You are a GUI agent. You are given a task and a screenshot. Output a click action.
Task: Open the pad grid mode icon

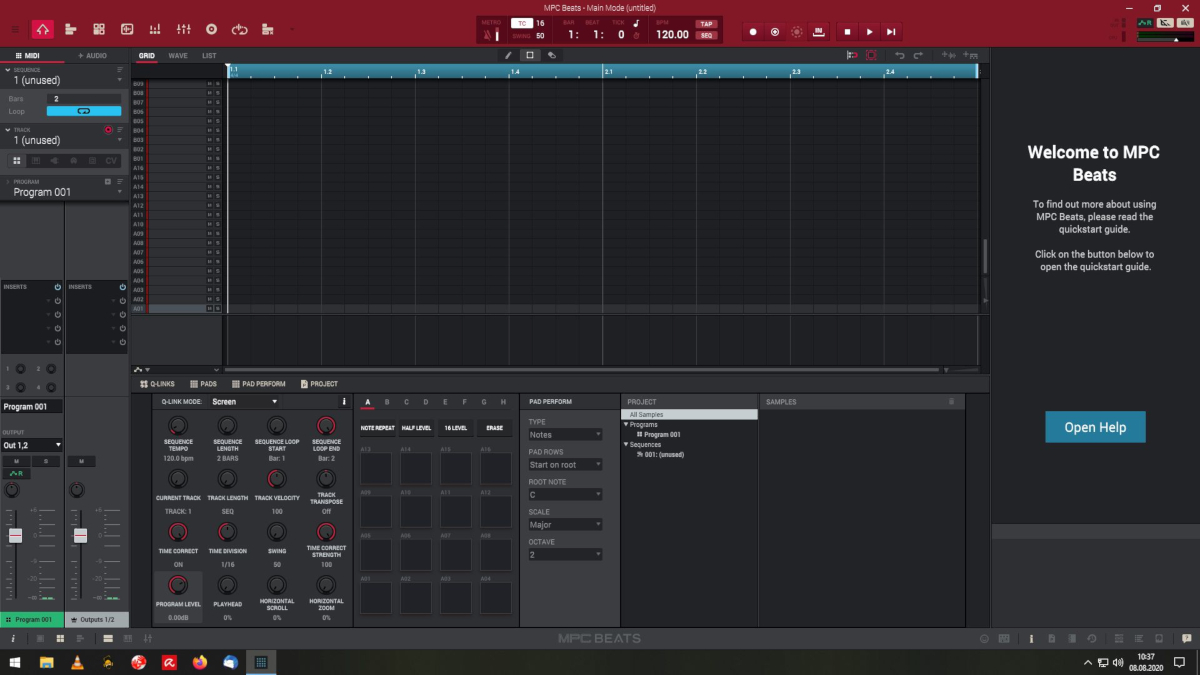point(99,30)
